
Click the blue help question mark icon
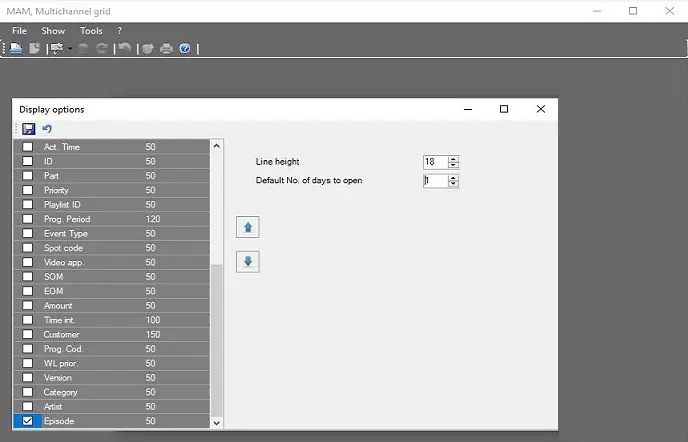pyautogui.click(x=185, y=48)
